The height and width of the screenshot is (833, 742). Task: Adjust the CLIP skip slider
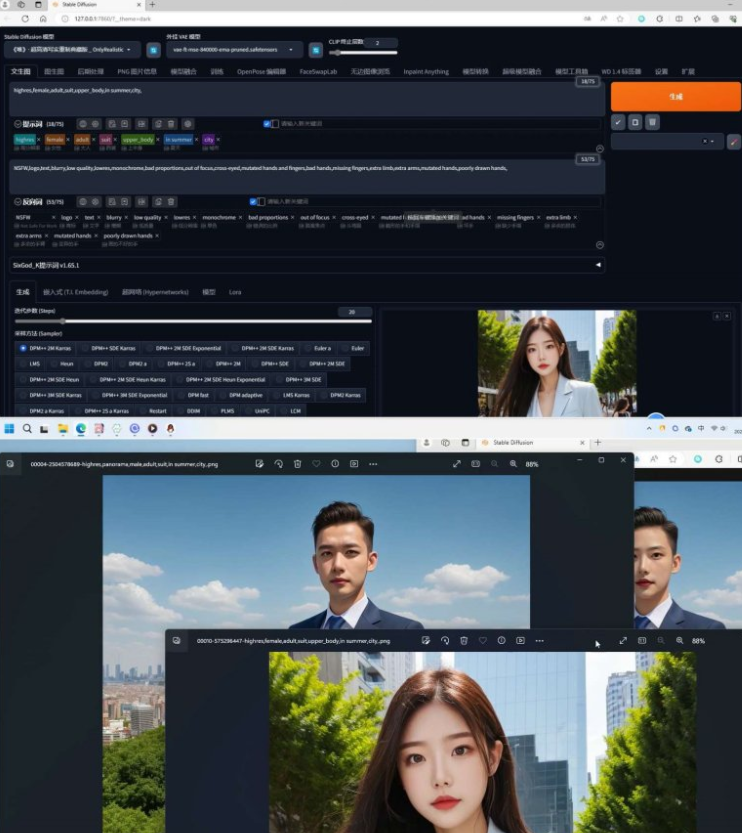(x=363, y=53)
